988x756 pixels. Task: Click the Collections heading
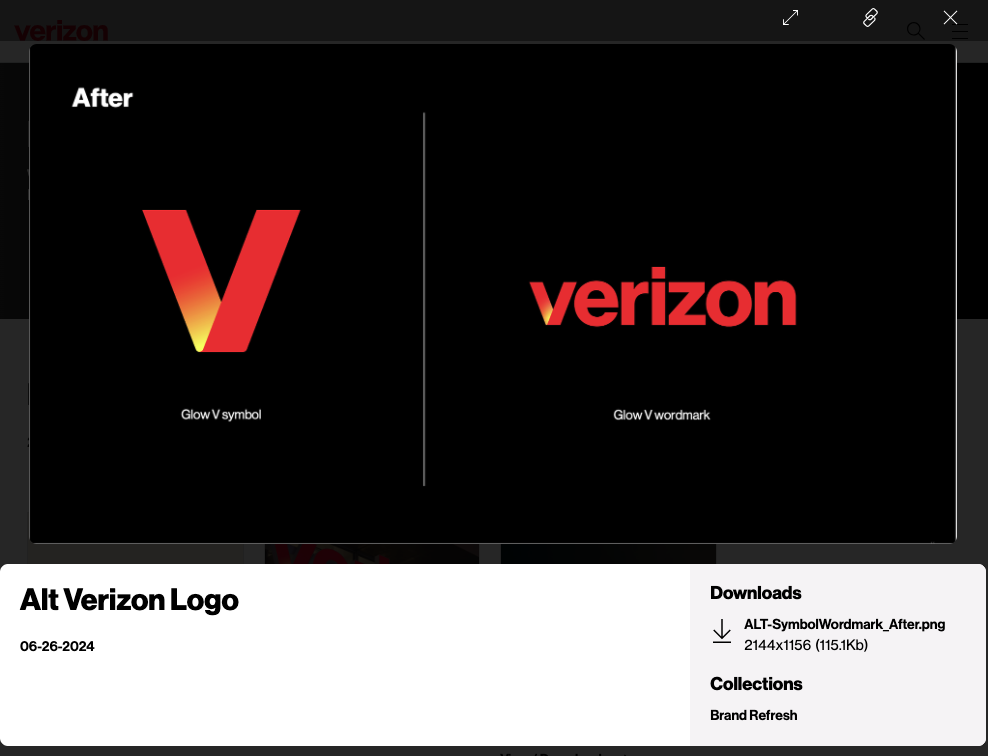[x=756, y=684]
